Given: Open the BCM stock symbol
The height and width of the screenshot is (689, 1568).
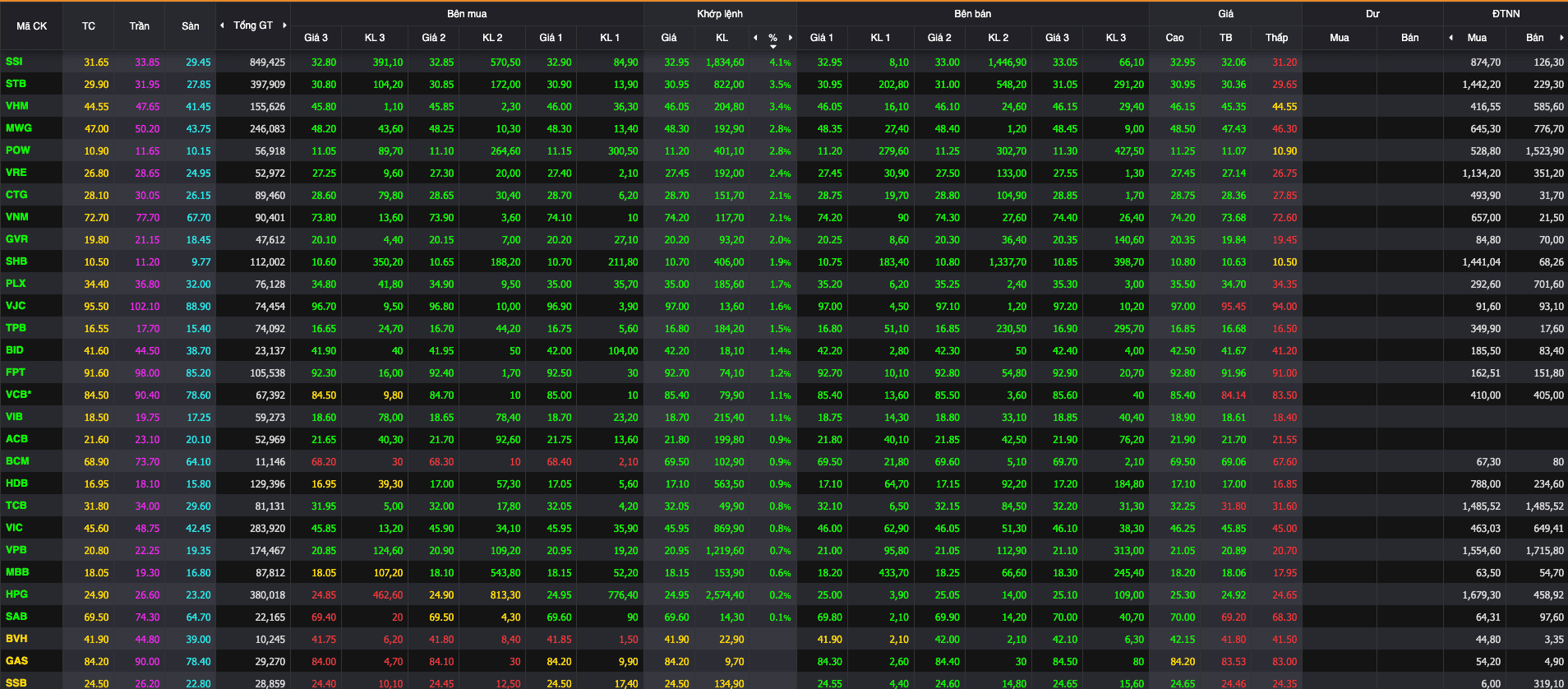Looking at the screenshot, I should click(16, 461).
